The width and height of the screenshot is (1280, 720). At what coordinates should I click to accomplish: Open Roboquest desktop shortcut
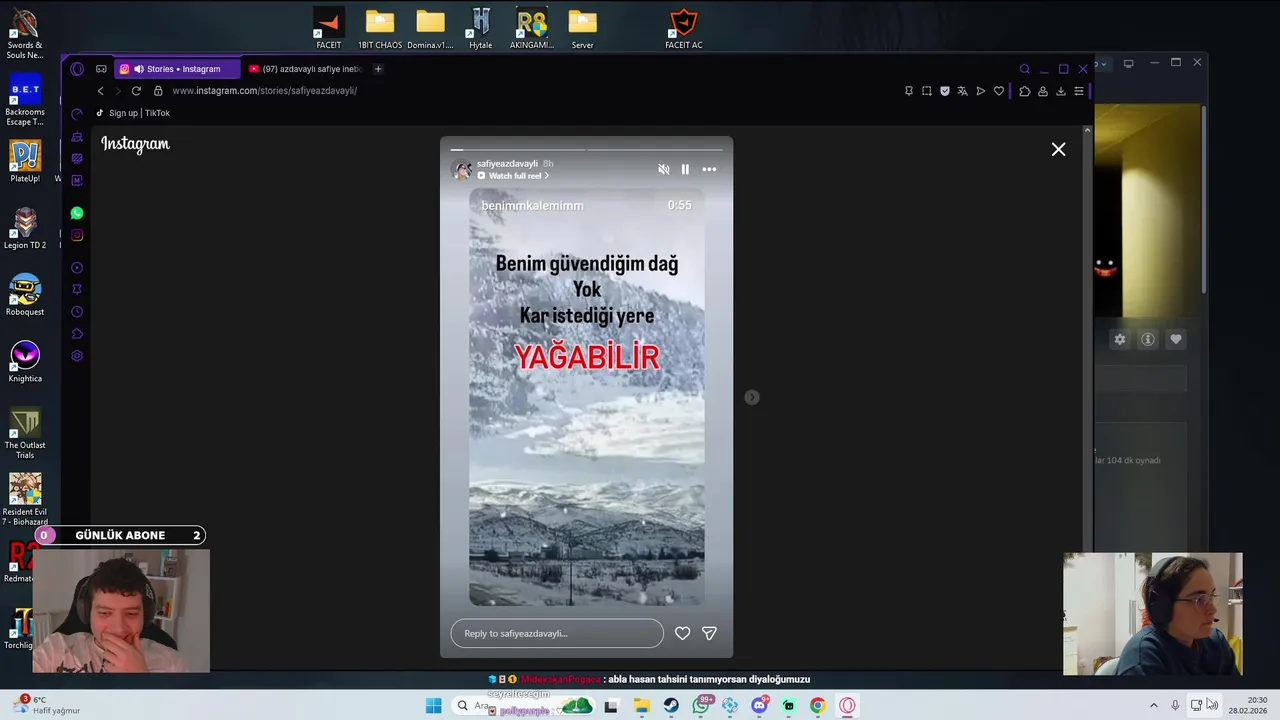pyautogui.click(x=25, y=295)
